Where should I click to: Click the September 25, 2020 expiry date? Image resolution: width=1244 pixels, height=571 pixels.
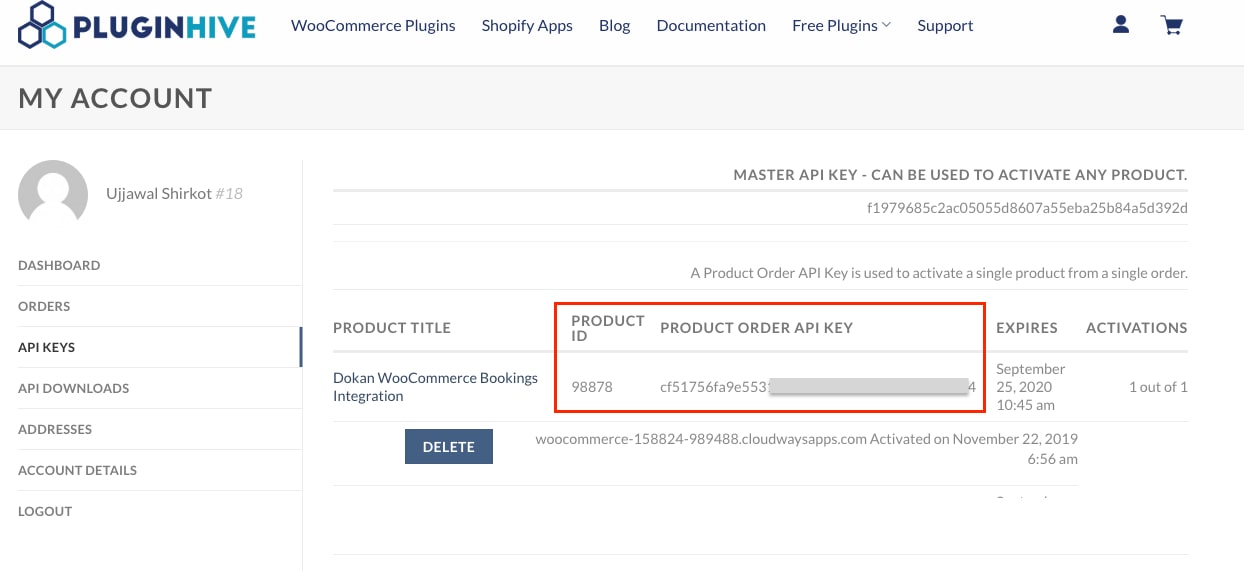(1031, 387)
